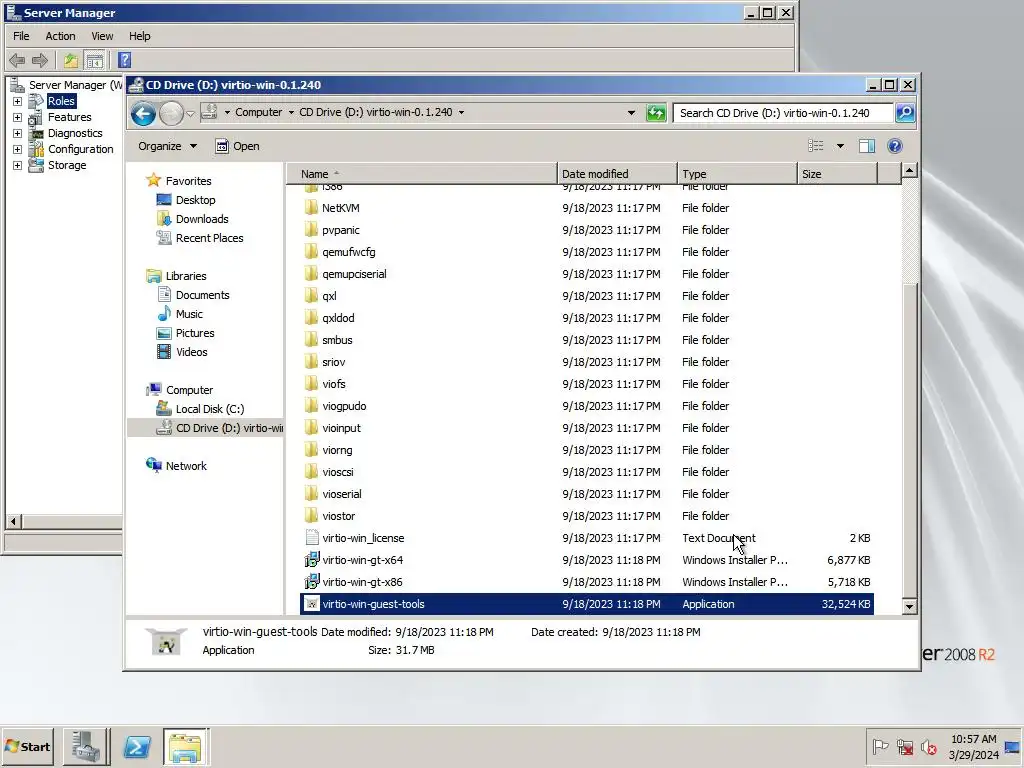Select the sriov folder
This screenshot has height=768, width=1024.
coord(333,362)
